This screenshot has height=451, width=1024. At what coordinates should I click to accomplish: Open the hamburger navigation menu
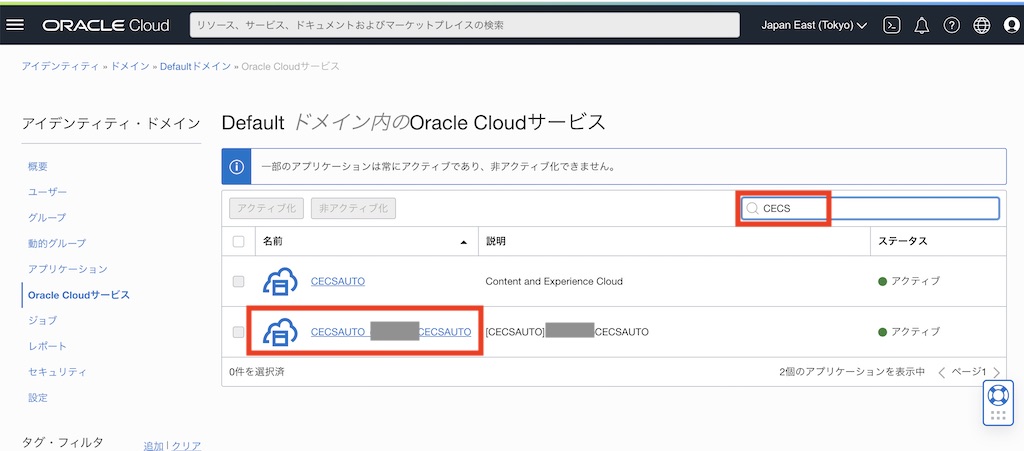tap(15, 25)
